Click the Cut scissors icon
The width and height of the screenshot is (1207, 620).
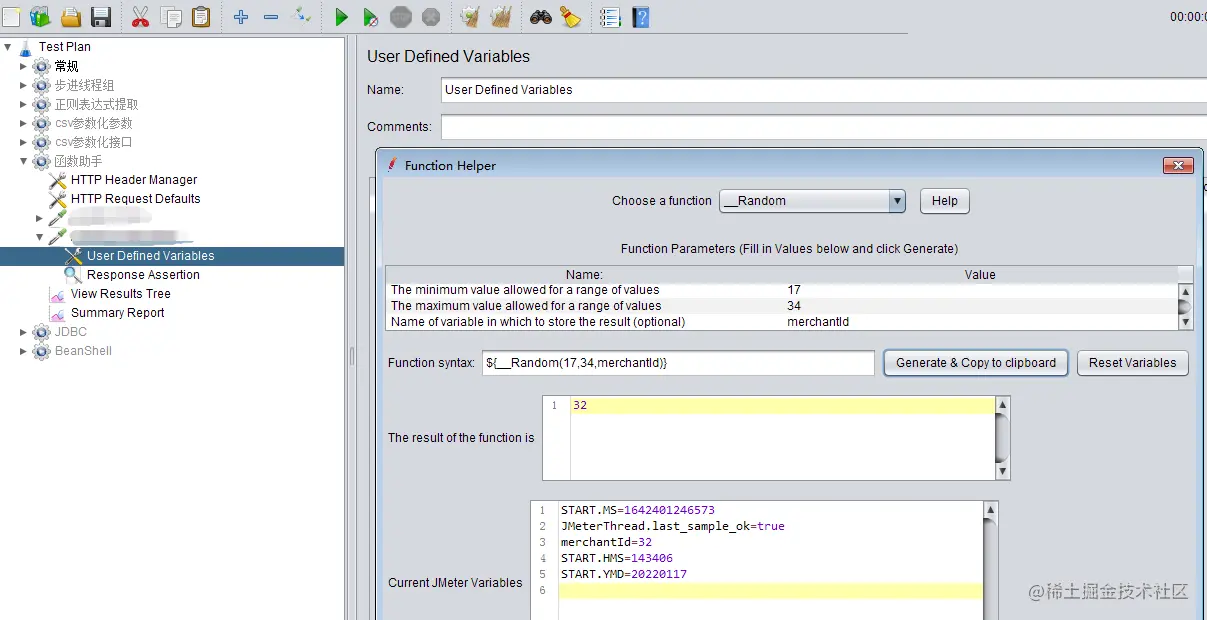tap(140, 16)
